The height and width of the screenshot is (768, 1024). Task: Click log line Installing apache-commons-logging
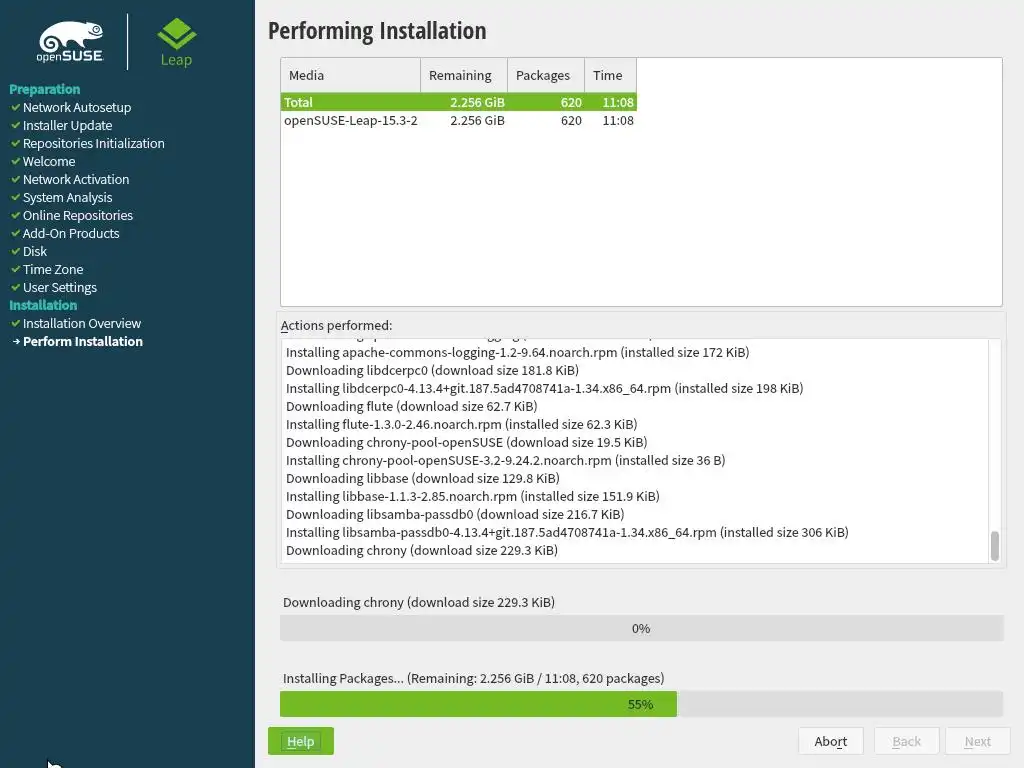click(x=517, y=353)
